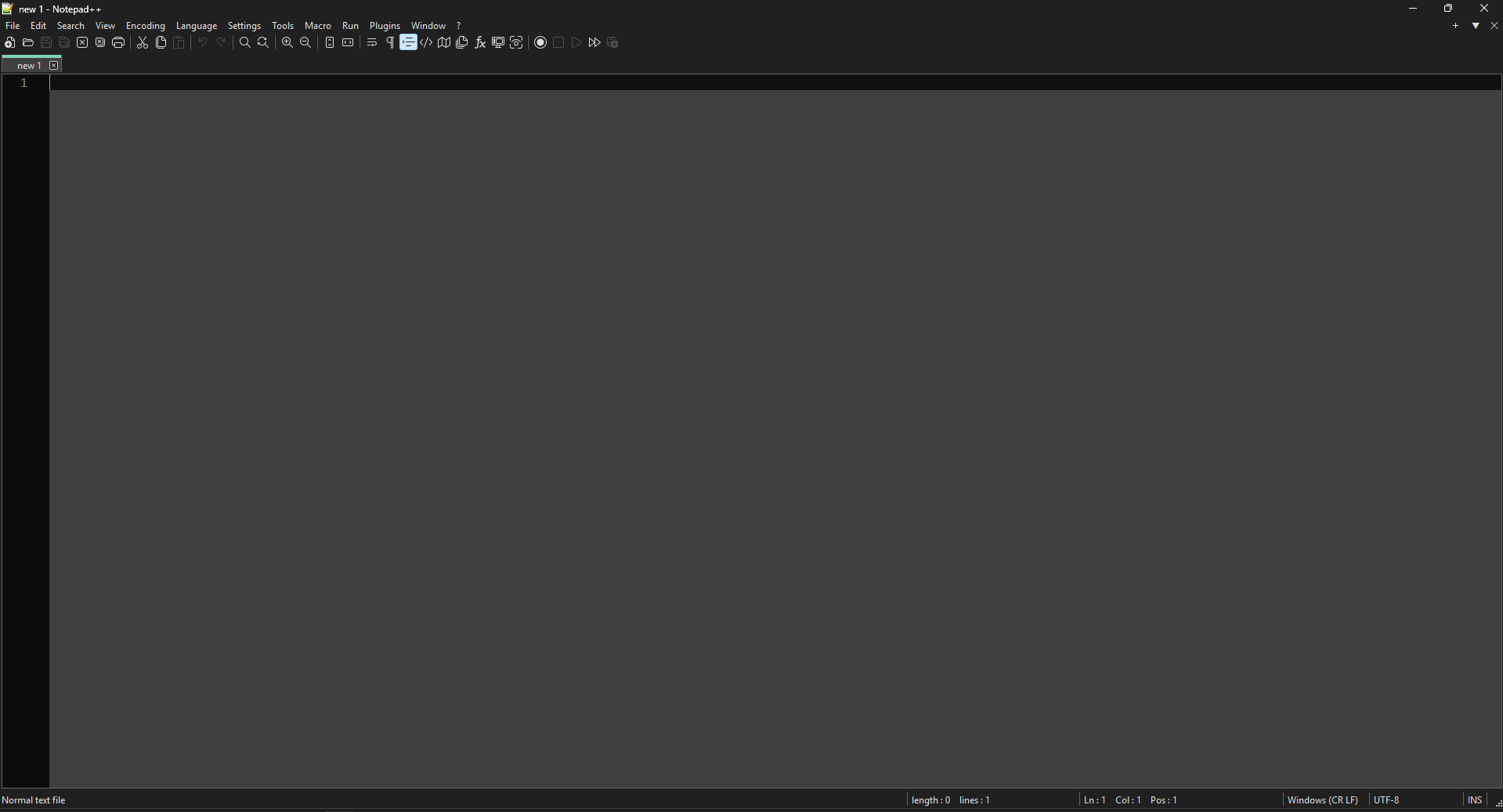Click the plus button to add a tab
This screenshot has width=1503, height=812.
(1456, 26)
